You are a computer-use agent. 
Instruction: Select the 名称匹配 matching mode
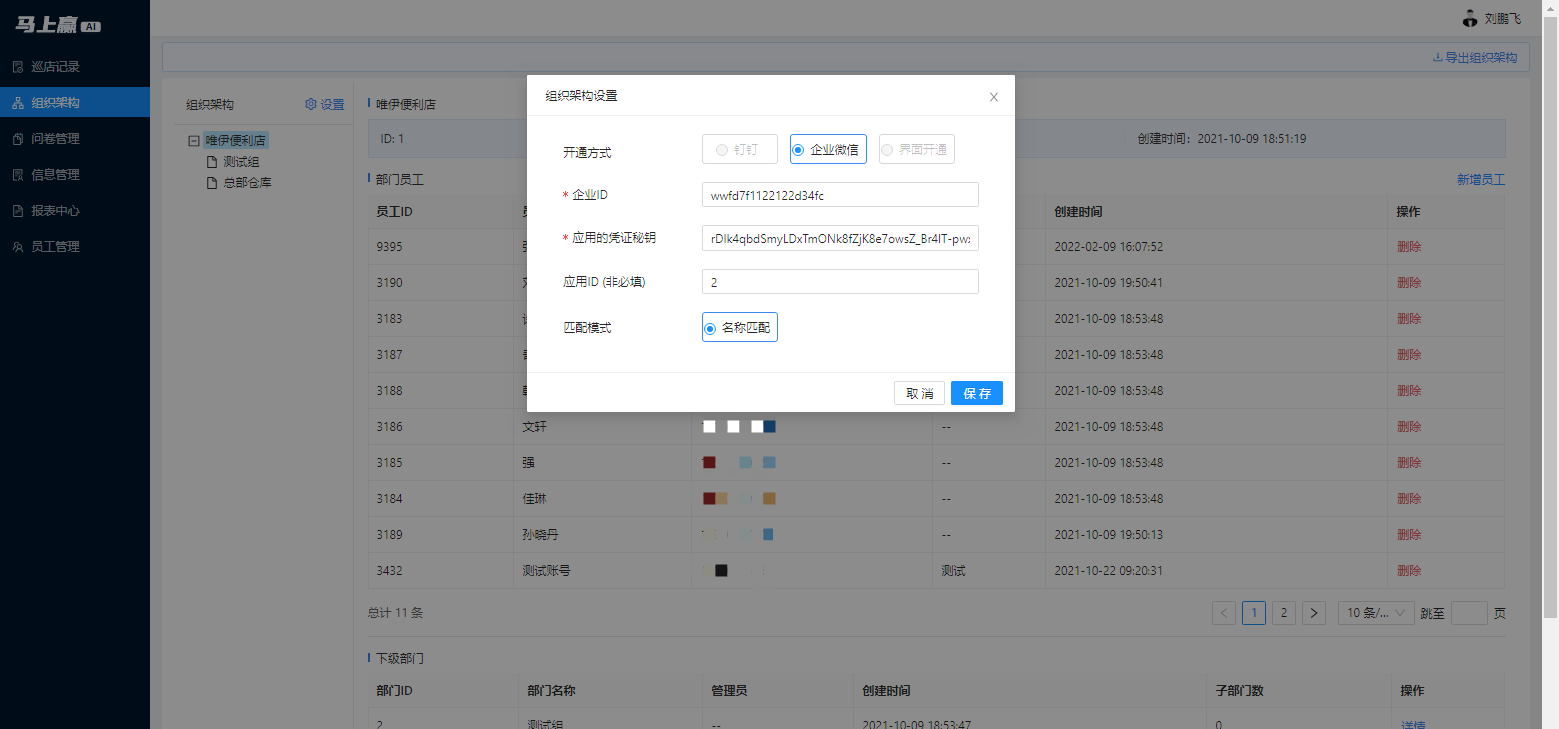[740, 327]
